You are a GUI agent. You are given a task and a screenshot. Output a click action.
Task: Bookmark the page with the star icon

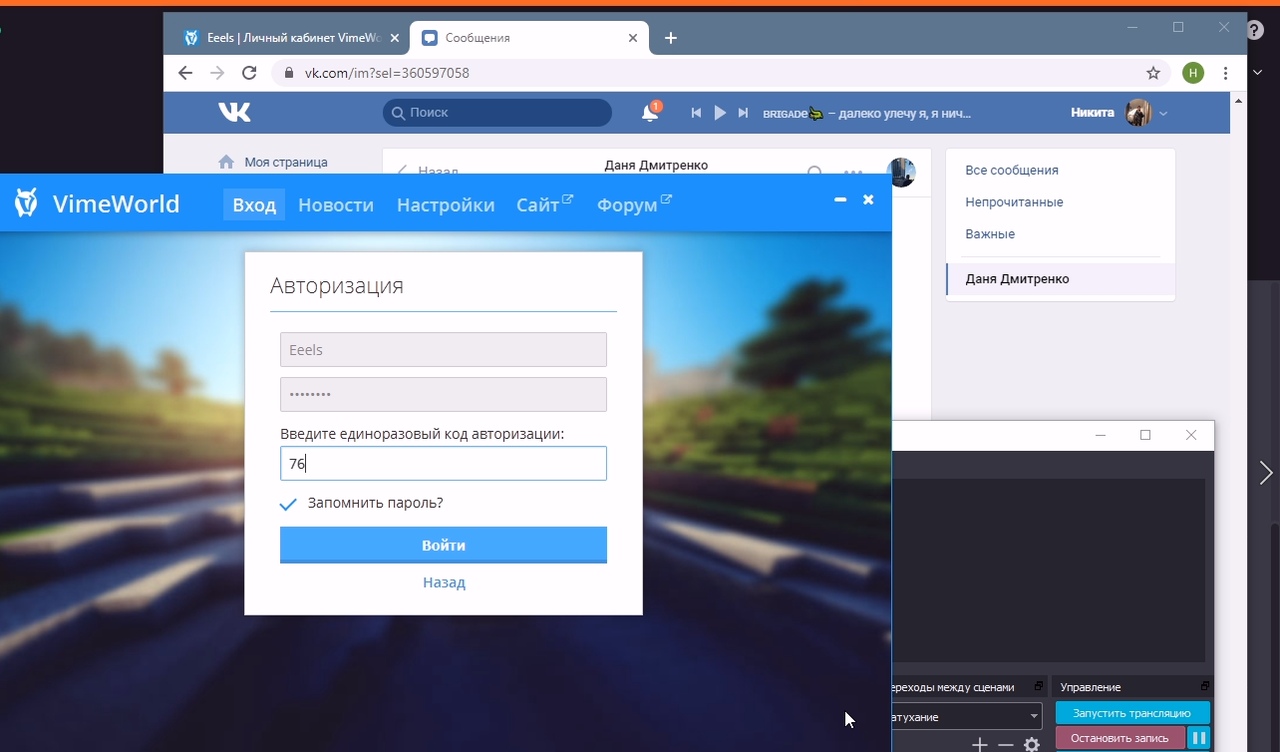(x=1153, y=73)
